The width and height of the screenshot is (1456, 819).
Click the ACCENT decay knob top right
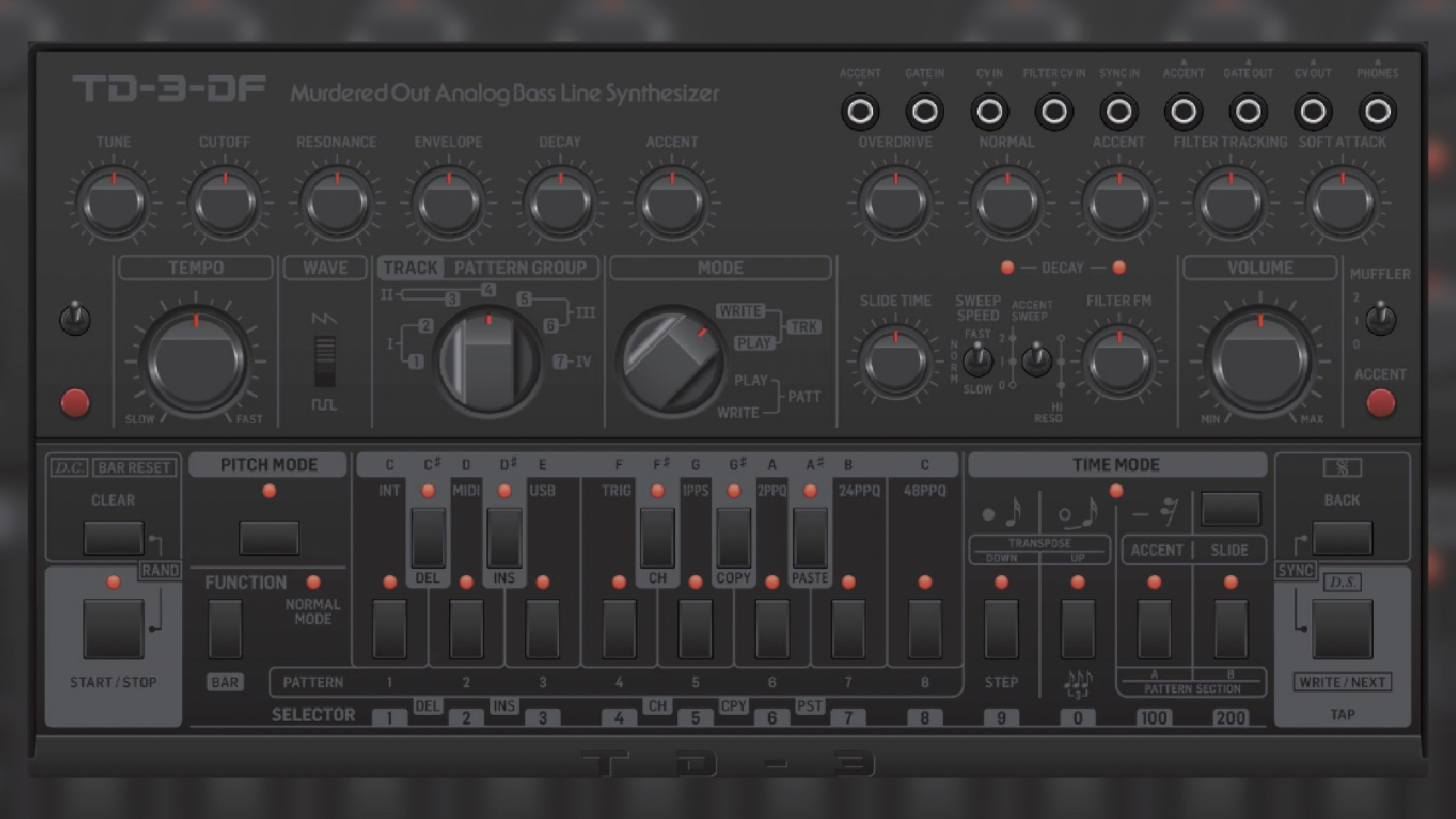[x=1119, y=202]
